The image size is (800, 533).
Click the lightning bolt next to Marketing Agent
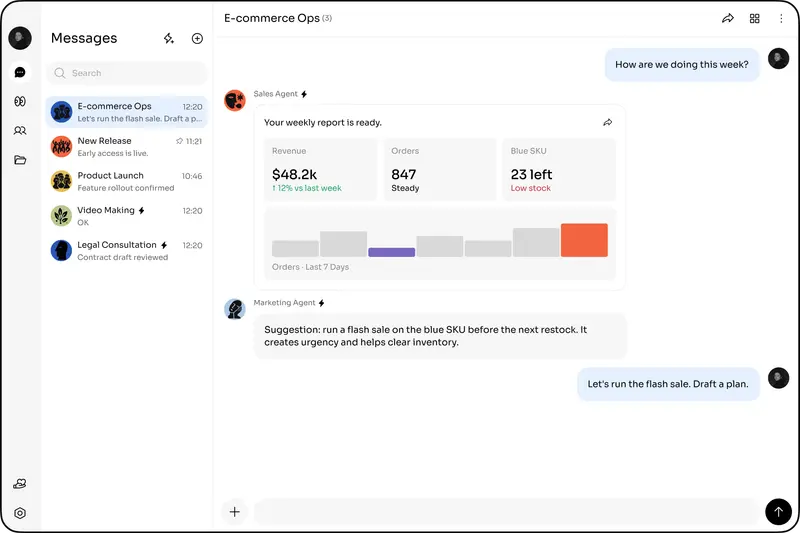click(x=321, y=302)
